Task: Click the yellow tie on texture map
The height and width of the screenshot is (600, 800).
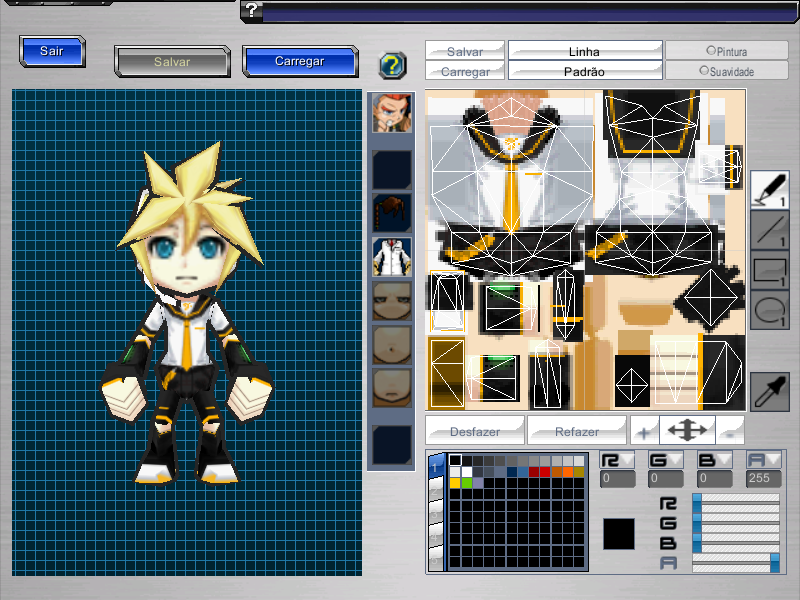Action: (x=511, y=196)
